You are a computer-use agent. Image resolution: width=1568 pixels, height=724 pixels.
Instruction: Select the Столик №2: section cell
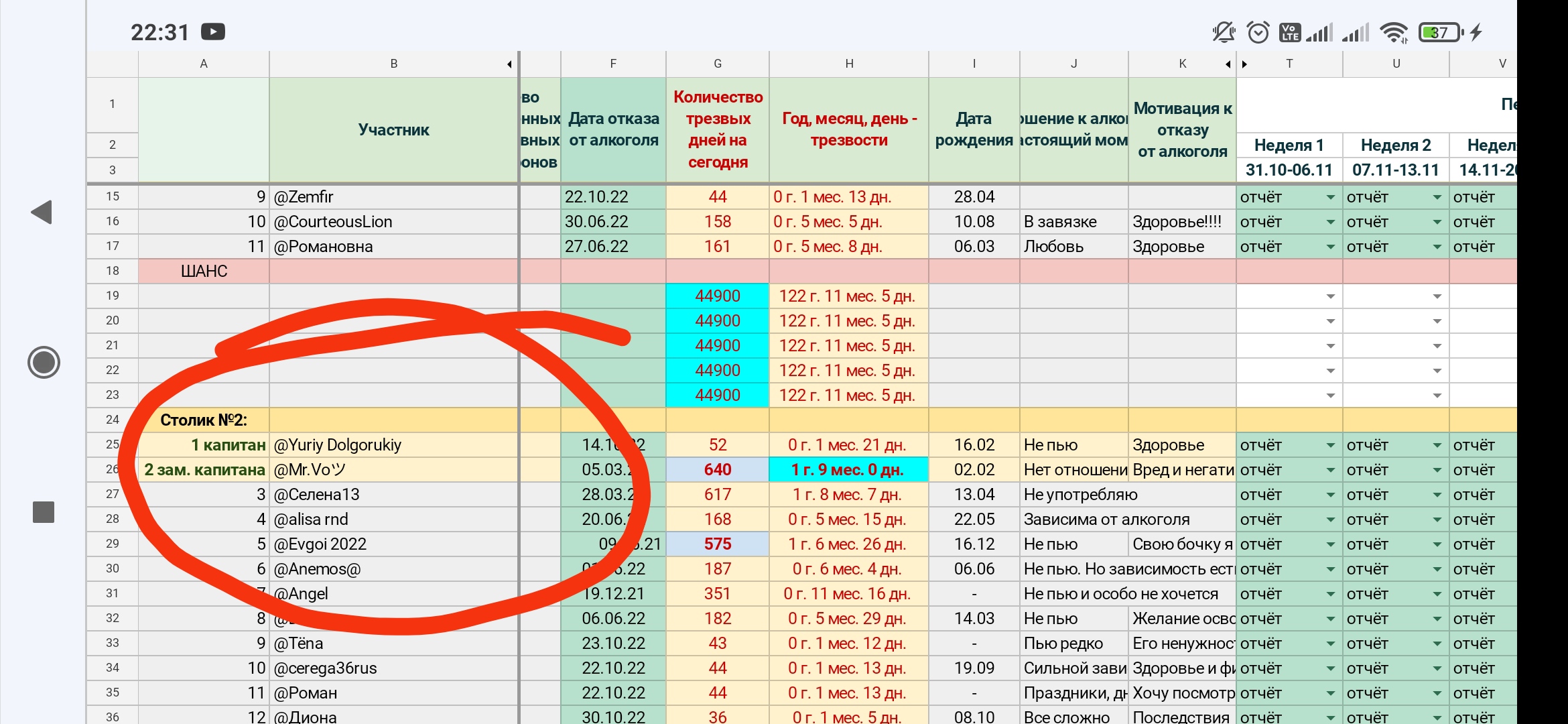[x=204, y=420]
